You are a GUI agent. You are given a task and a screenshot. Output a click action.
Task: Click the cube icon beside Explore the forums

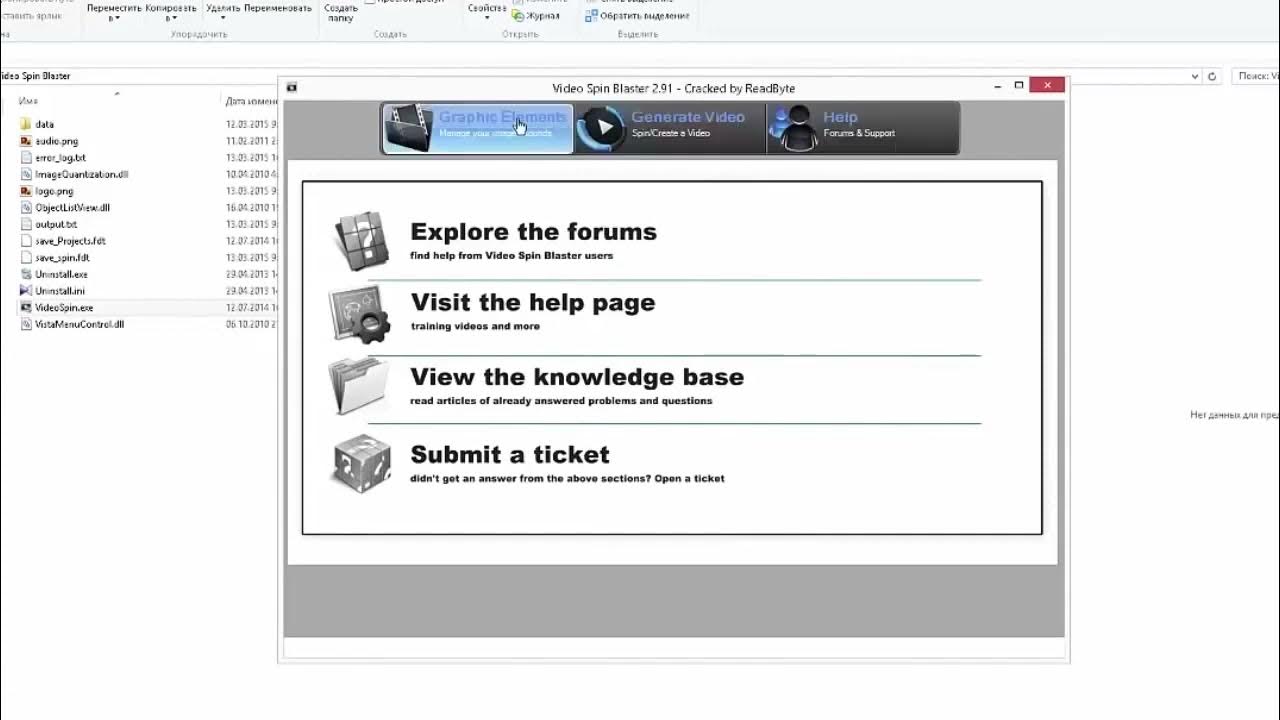(x=360, y=241)
